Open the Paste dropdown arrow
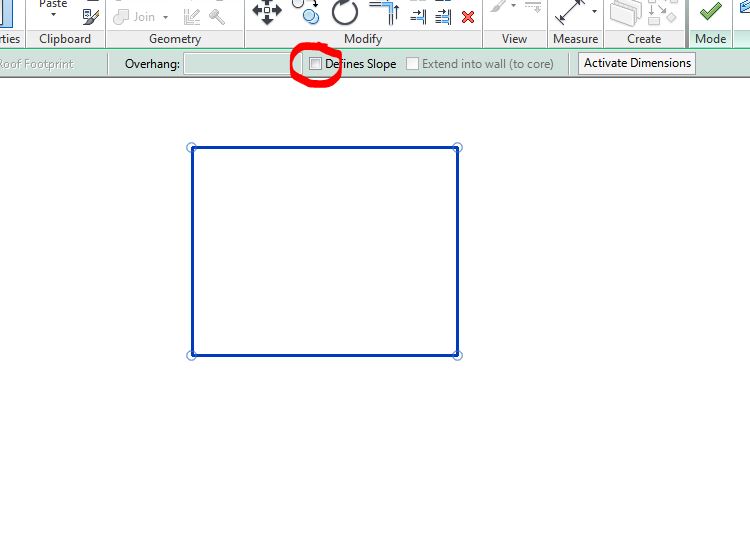 pyautogui.click(x=53, y=15)
